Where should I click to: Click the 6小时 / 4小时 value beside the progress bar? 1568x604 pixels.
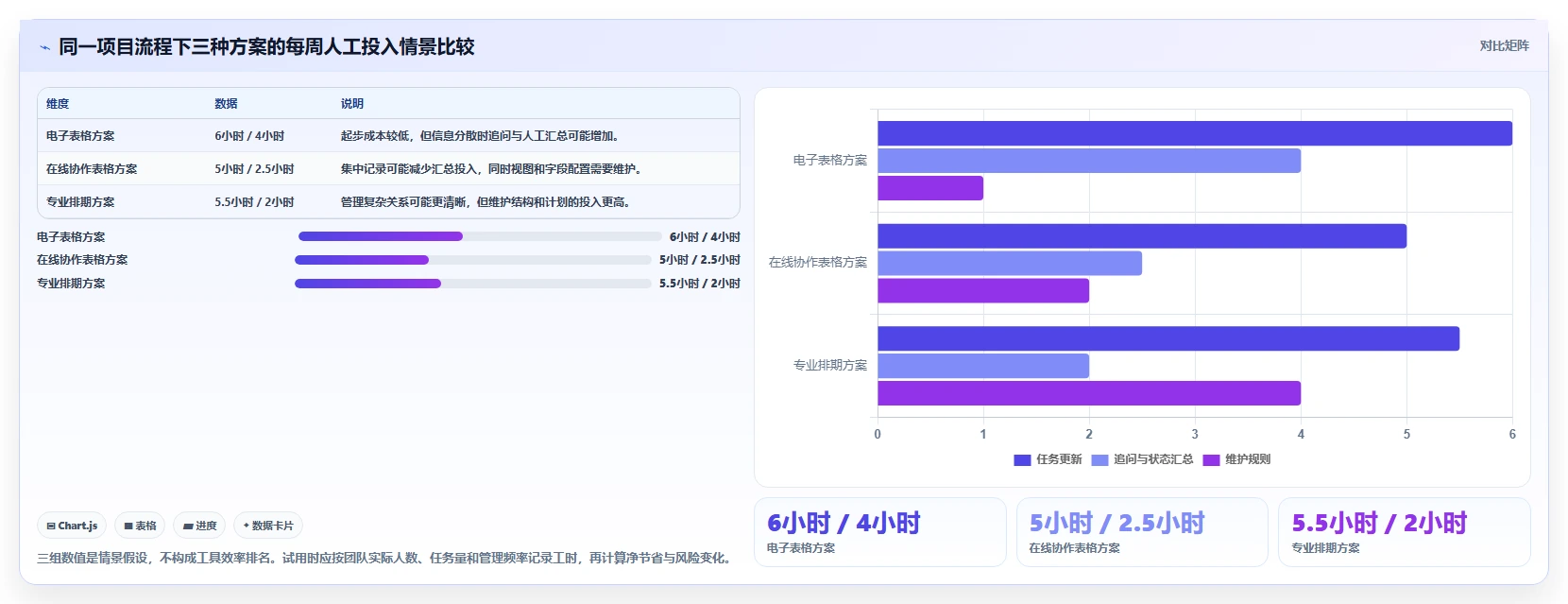(705, 237)
